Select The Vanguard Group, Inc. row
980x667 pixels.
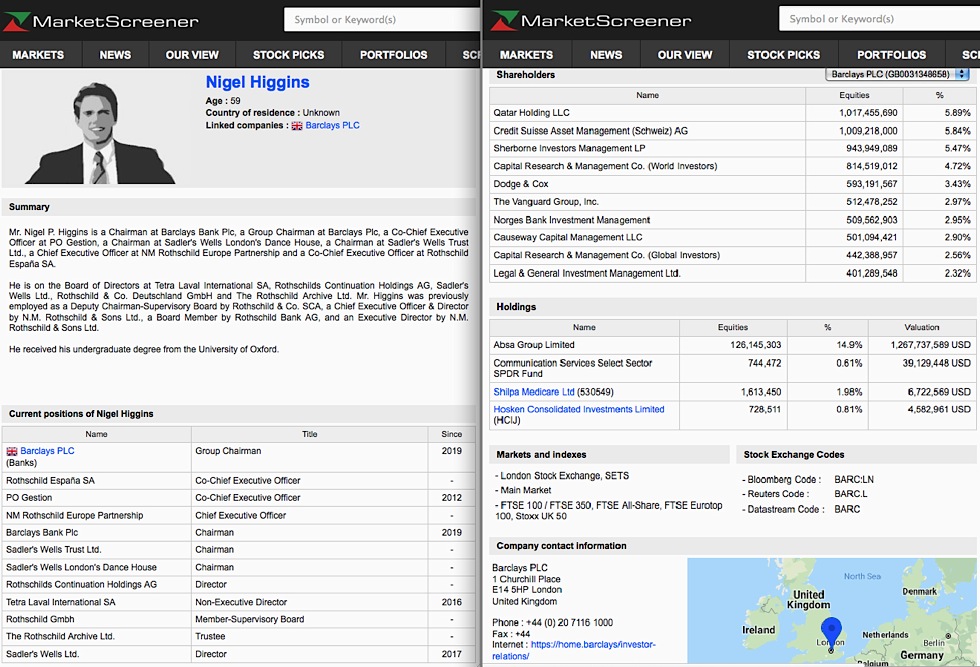731,202
